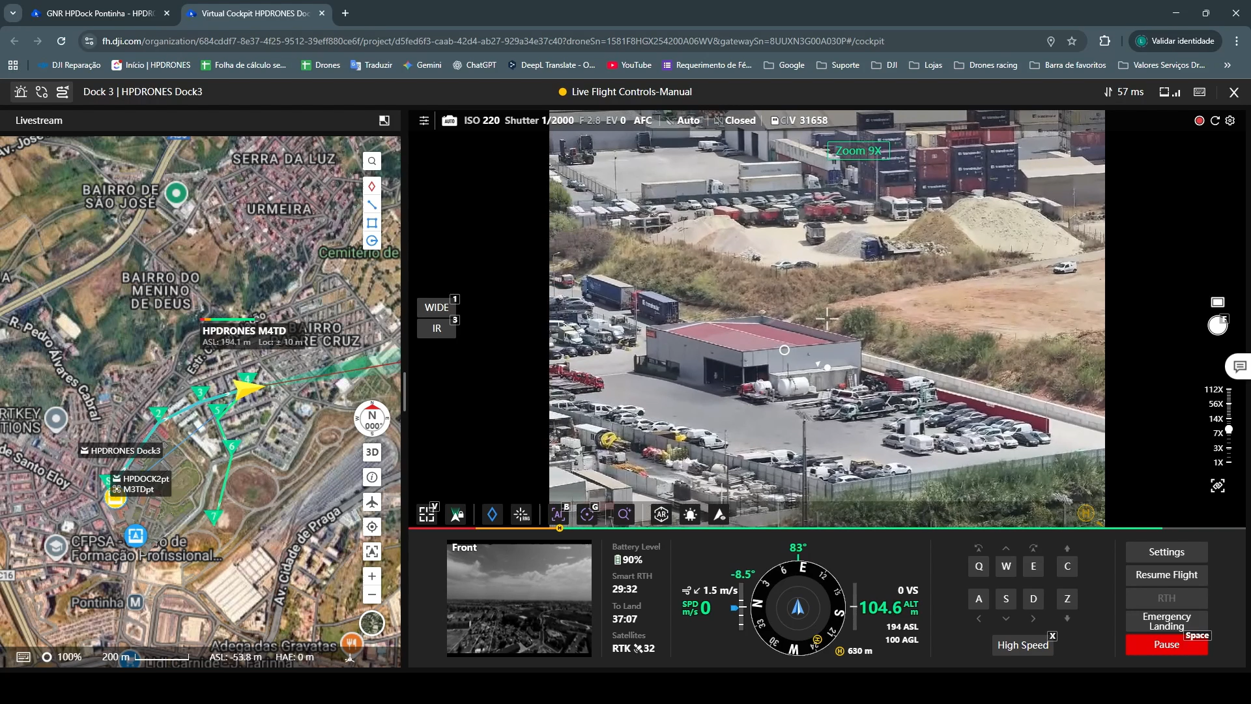Open the Drones bookmark folder
This screenshot has height=704, width=1251.
pyautogui.click(x=320, y=65)
